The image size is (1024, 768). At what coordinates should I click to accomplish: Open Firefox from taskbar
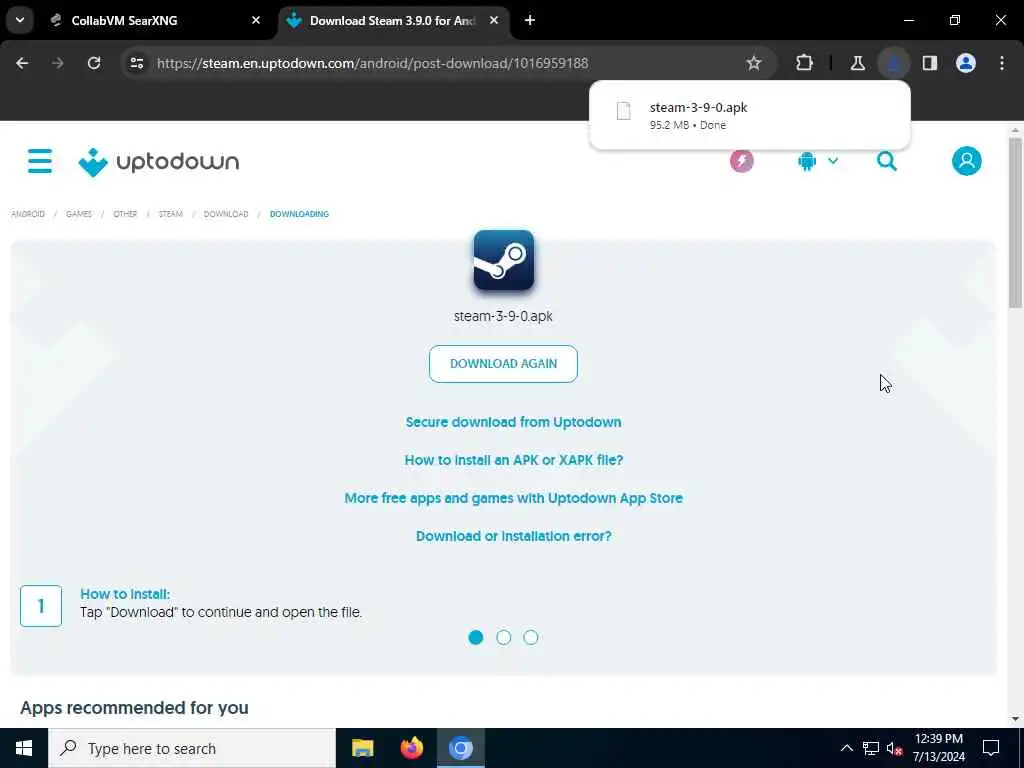(411, 748)
